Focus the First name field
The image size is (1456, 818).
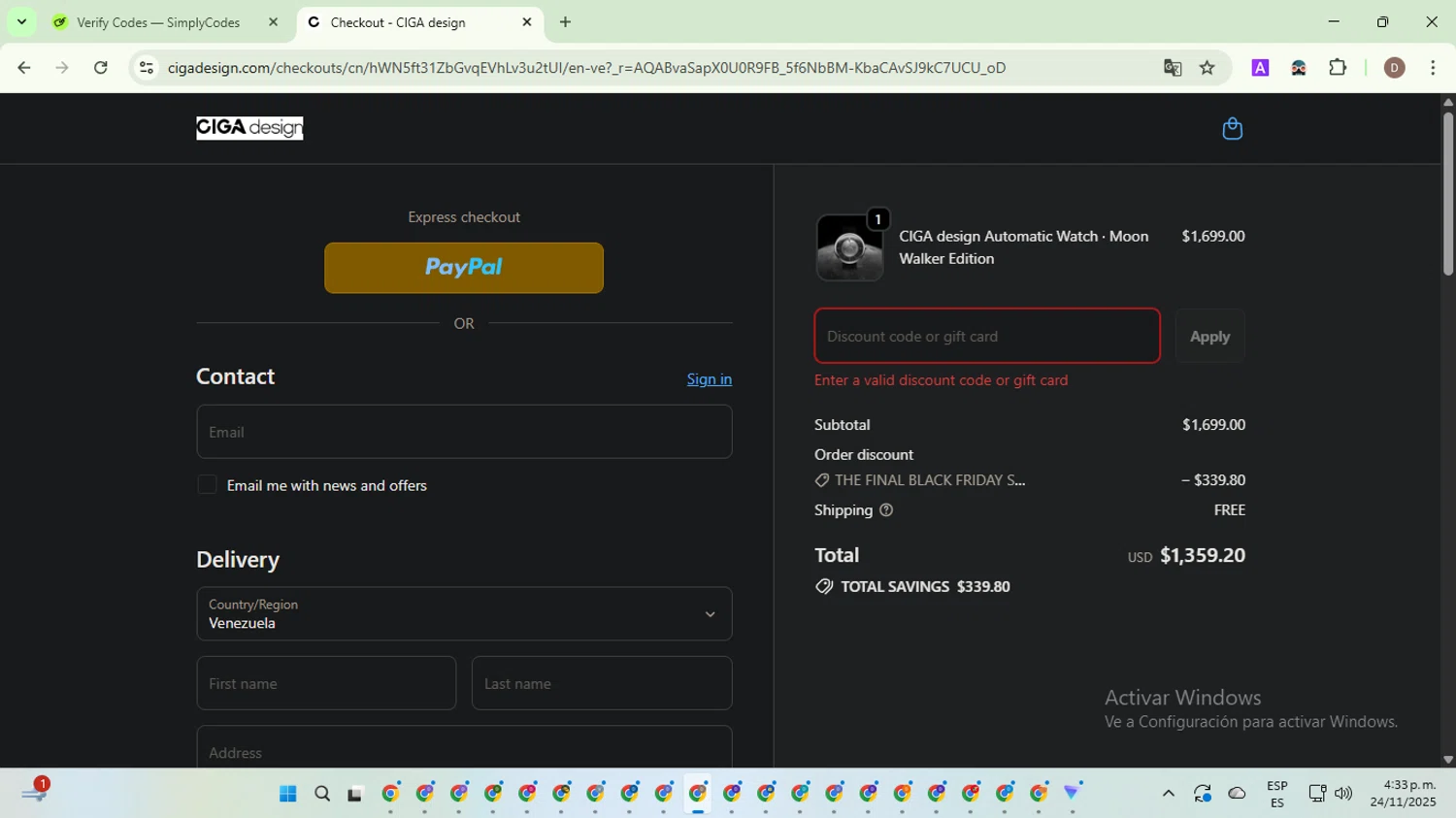pyautogui.click(x=326, y=683)
